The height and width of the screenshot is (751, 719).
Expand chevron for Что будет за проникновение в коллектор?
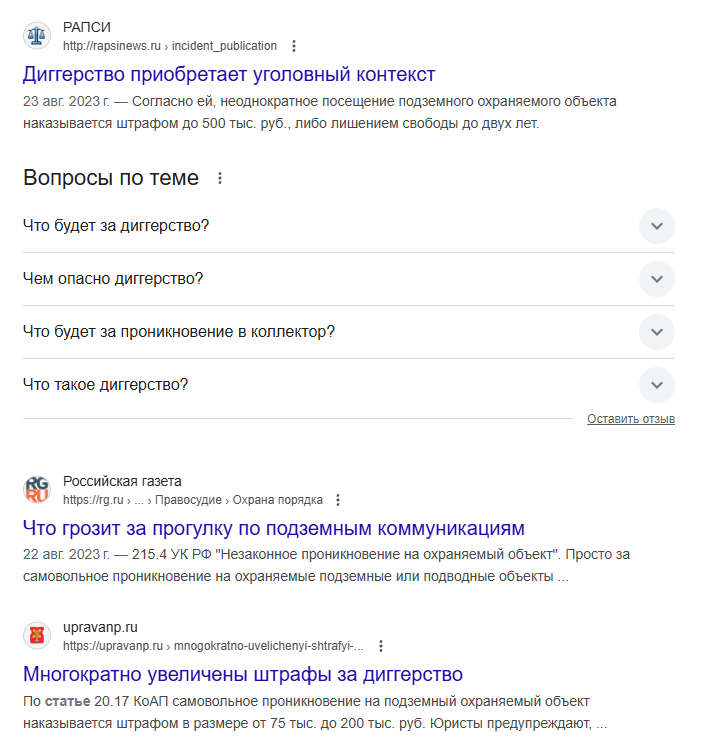pyautogui.click(x=657, y=332)
